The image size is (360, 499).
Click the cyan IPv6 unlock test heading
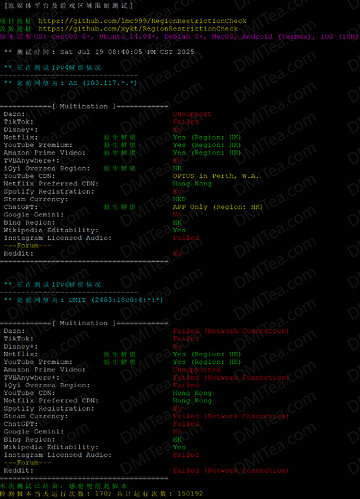tap(53, 285)
